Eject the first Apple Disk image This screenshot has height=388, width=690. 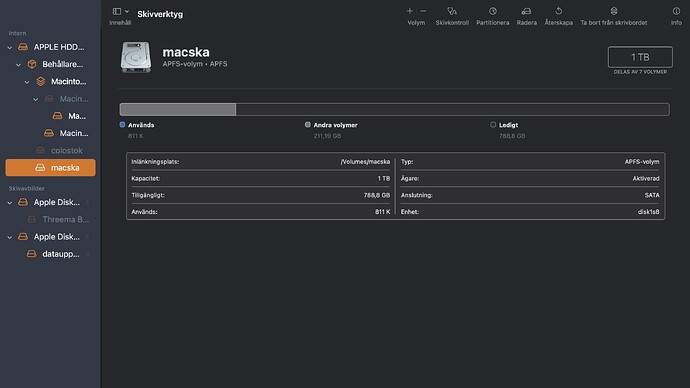[87, 202]
